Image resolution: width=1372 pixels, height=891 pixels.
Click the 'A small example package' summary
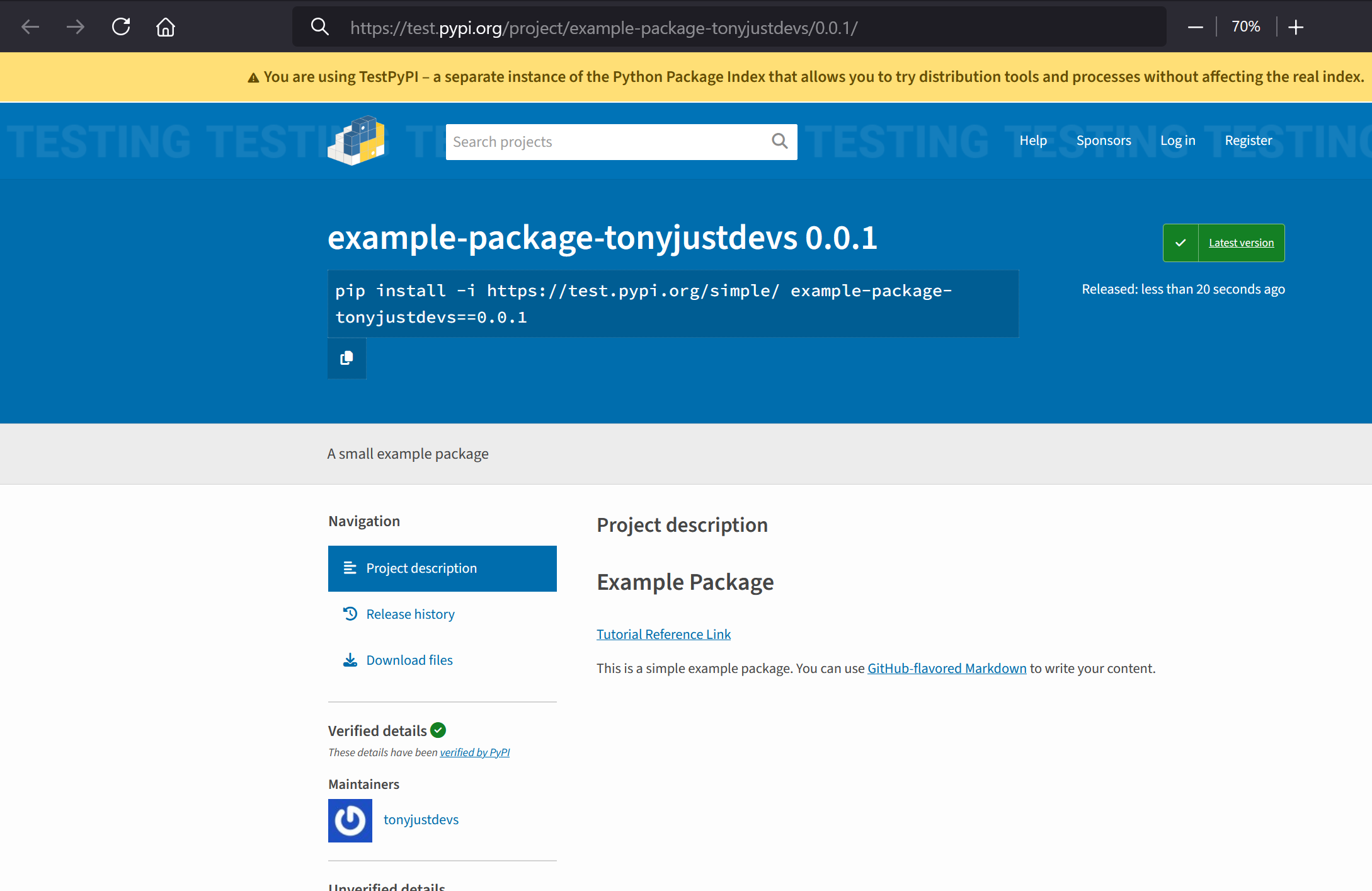point(408,454)
